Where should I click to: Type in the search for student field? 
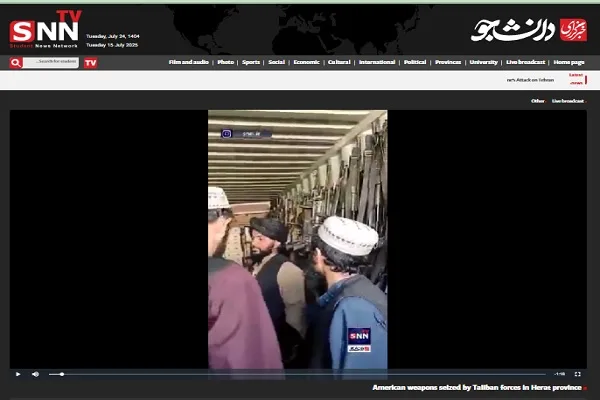(52, 62)
